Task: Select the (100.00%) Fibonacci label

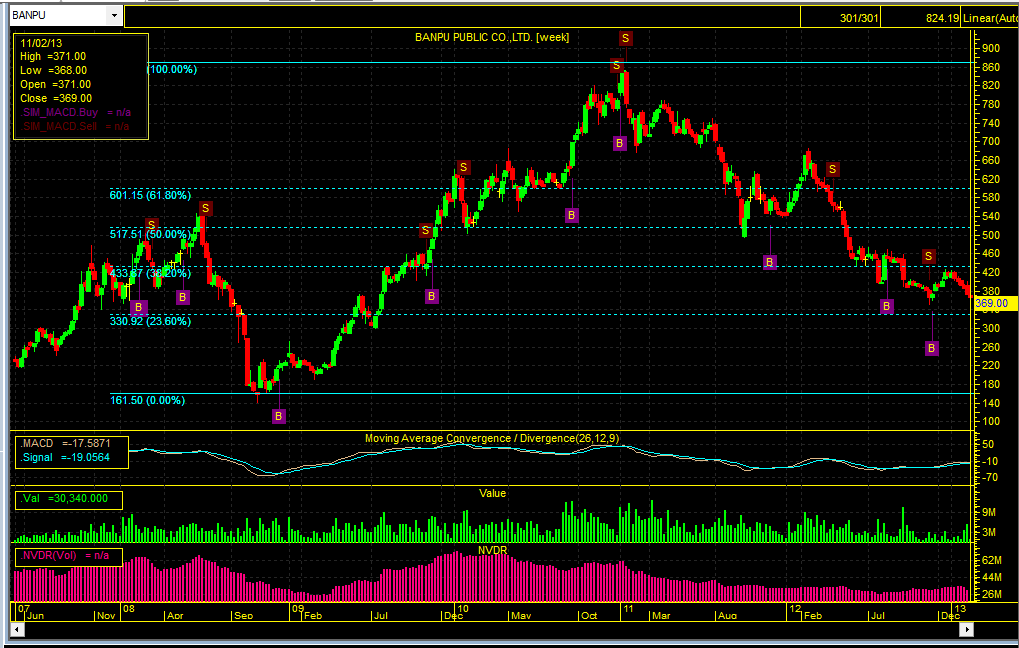Action: click(x=172, y=69)
